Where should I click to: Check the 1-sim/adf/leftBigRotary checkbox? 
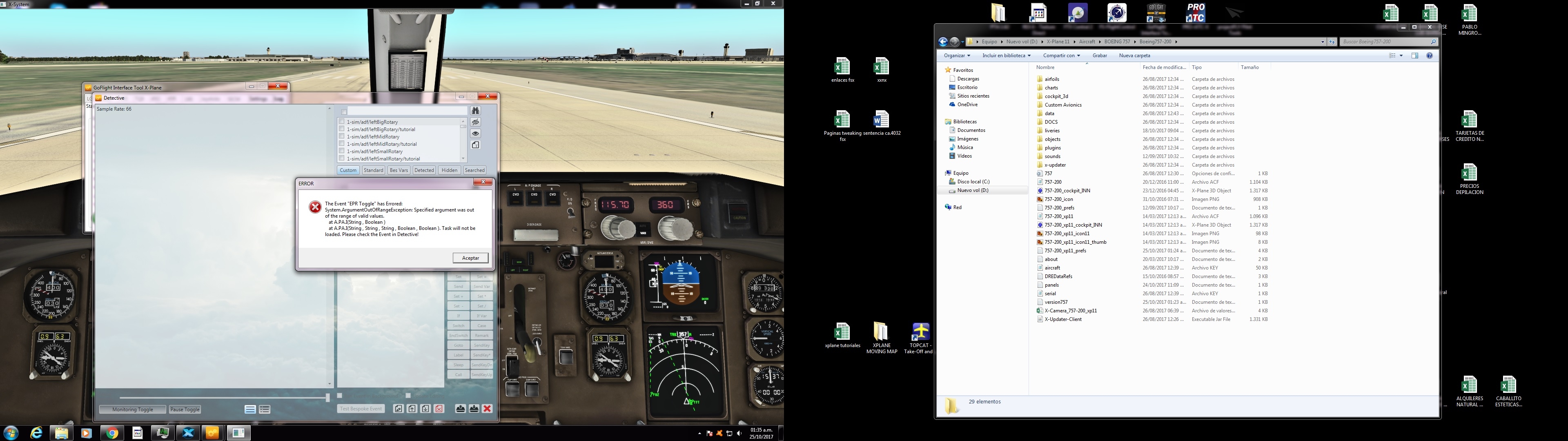click(341, 122)
